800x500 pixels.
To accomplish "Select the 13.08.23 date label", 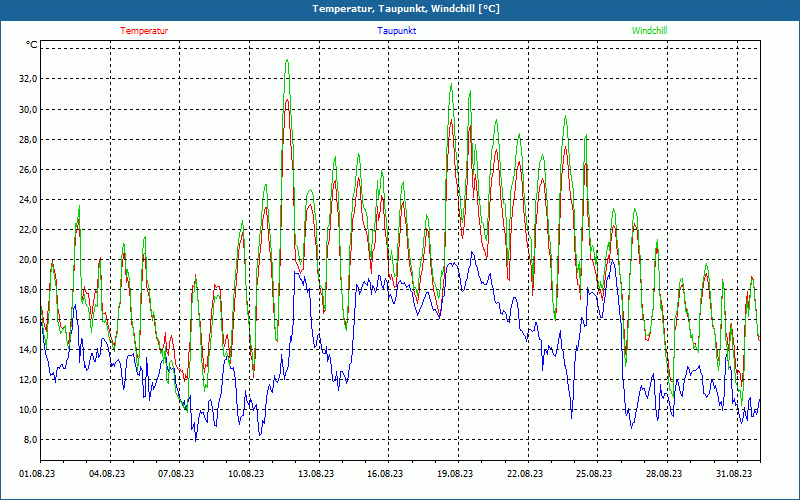I will (x=316, y=474).
